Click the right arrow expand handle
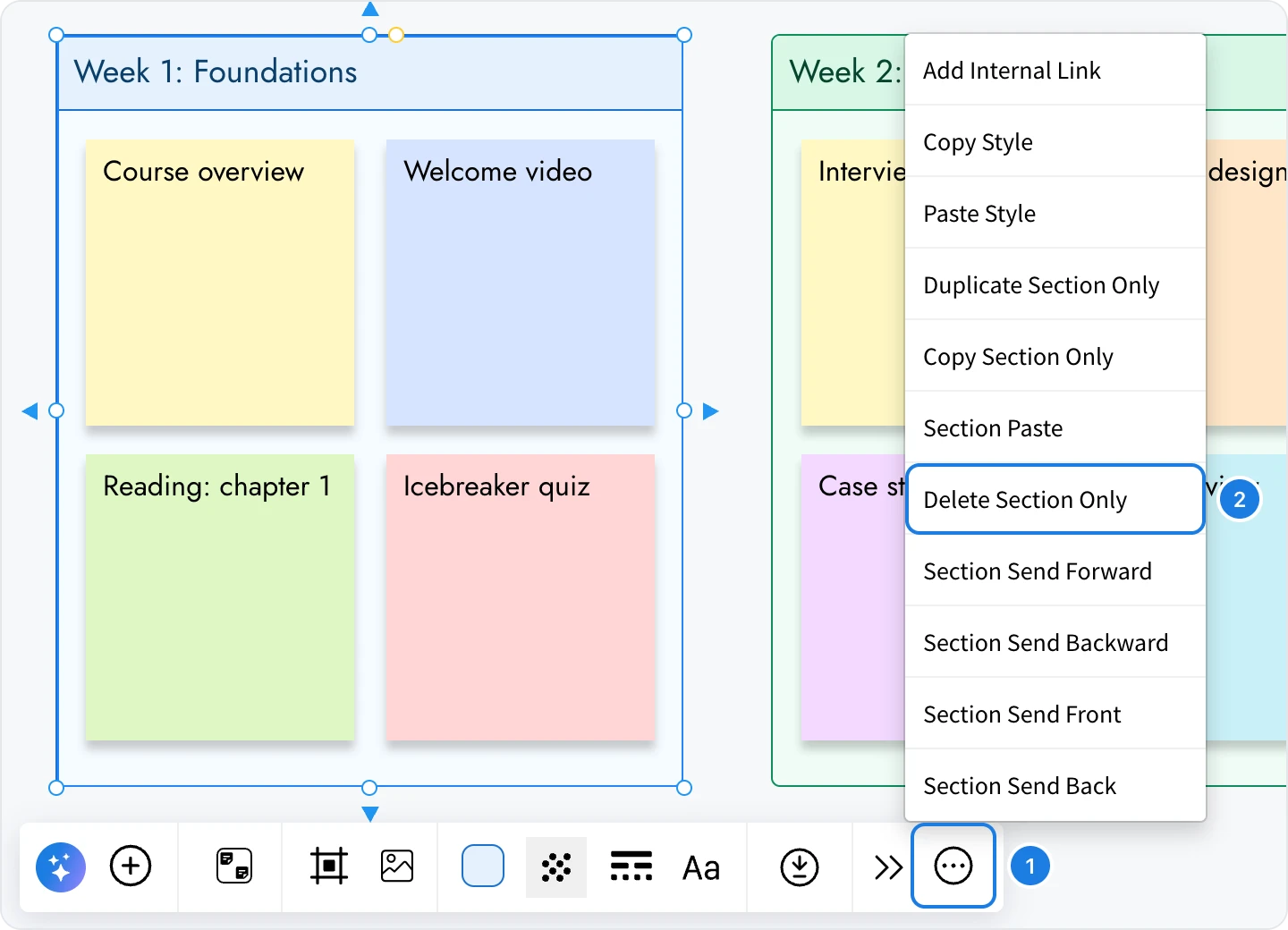 click(x=711, y=411)
